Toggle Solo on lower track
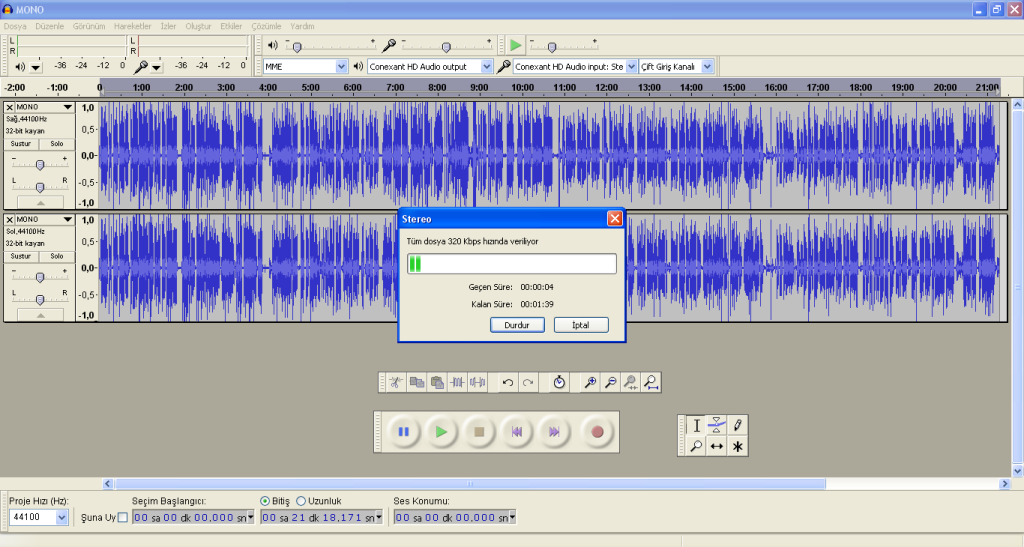 tap(57, 256)
